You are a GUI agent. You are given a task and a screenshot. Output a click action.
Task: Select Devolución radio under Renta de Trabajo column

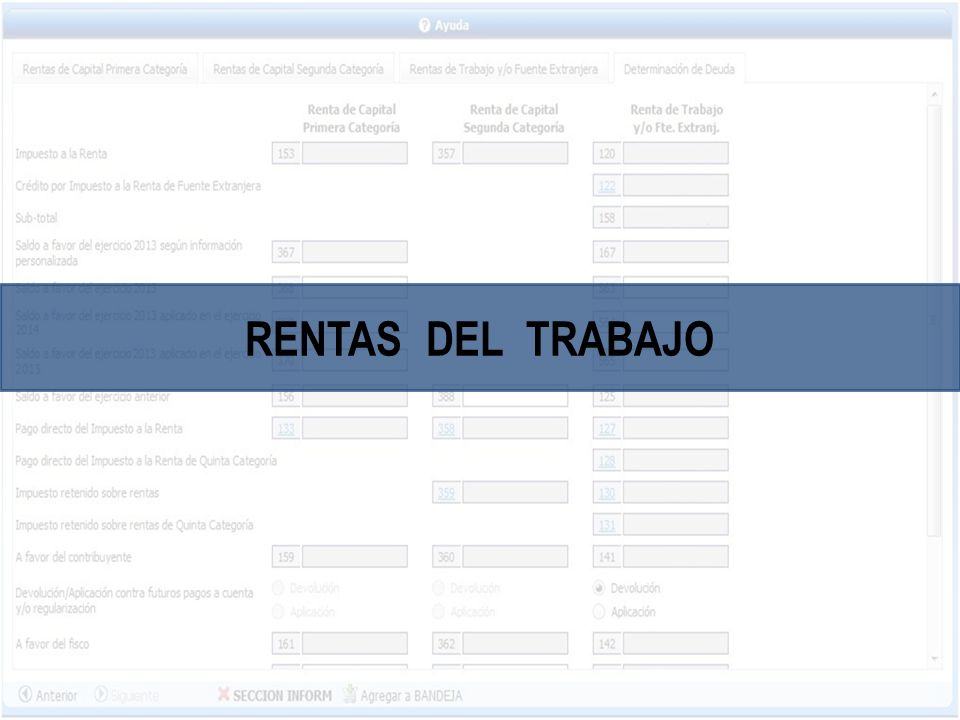[599, 588]
